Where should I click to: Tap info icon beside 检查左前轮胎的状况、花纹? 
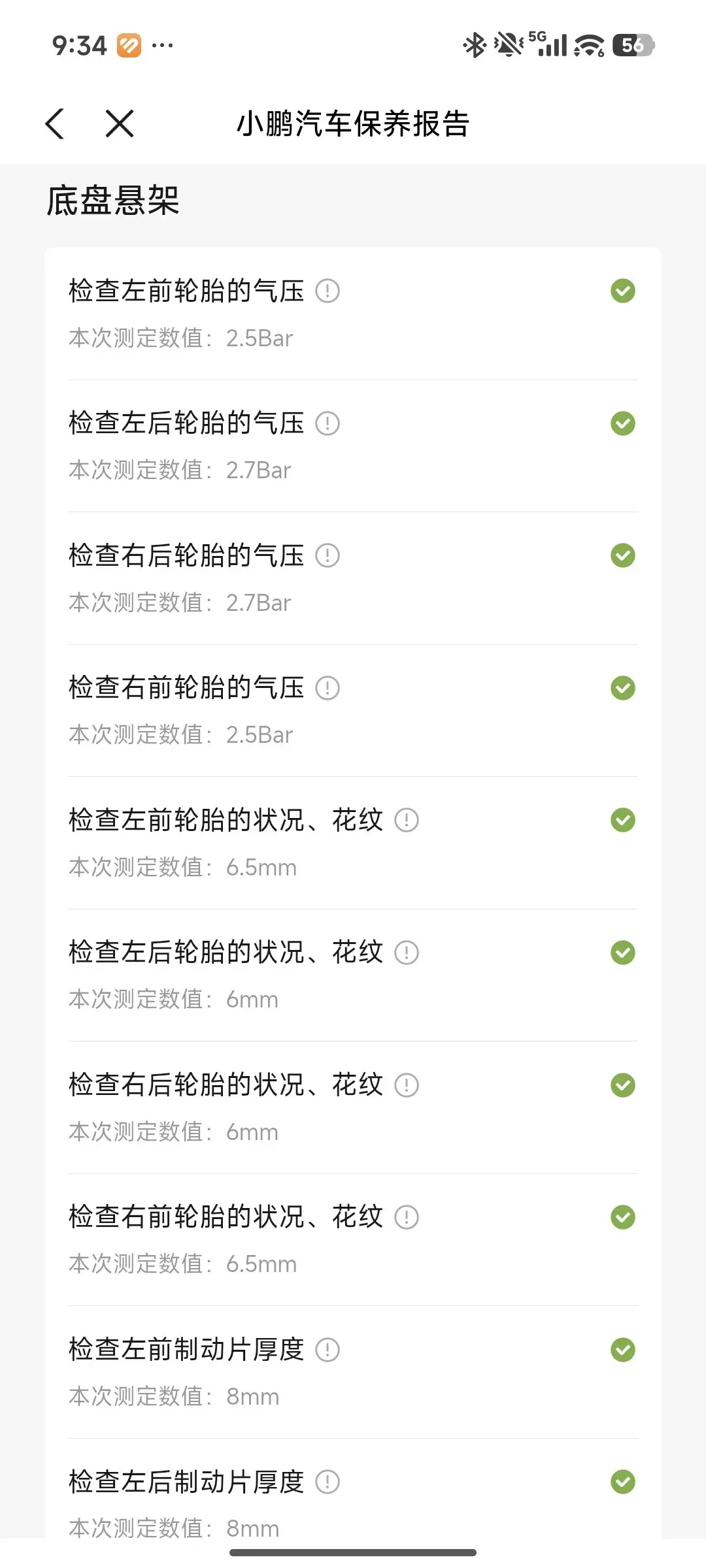click(x=407, y=820)
